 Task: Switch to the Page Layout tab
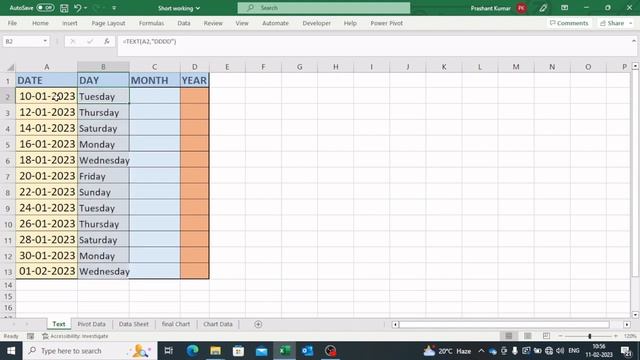(x=108, y=23)
